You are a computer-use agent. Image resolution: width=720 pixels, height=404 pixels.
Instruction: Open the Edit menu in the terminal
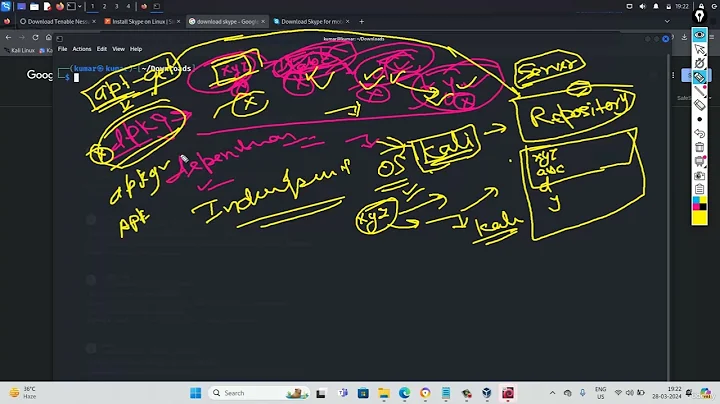101,49
